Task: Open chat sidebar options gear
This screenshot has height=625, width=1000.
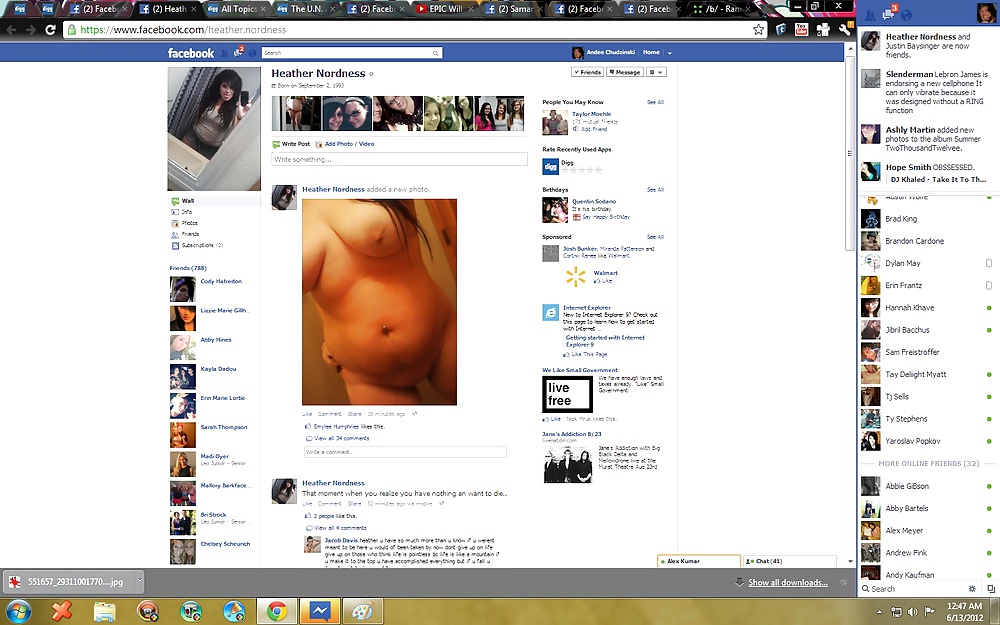Action: 972,589
